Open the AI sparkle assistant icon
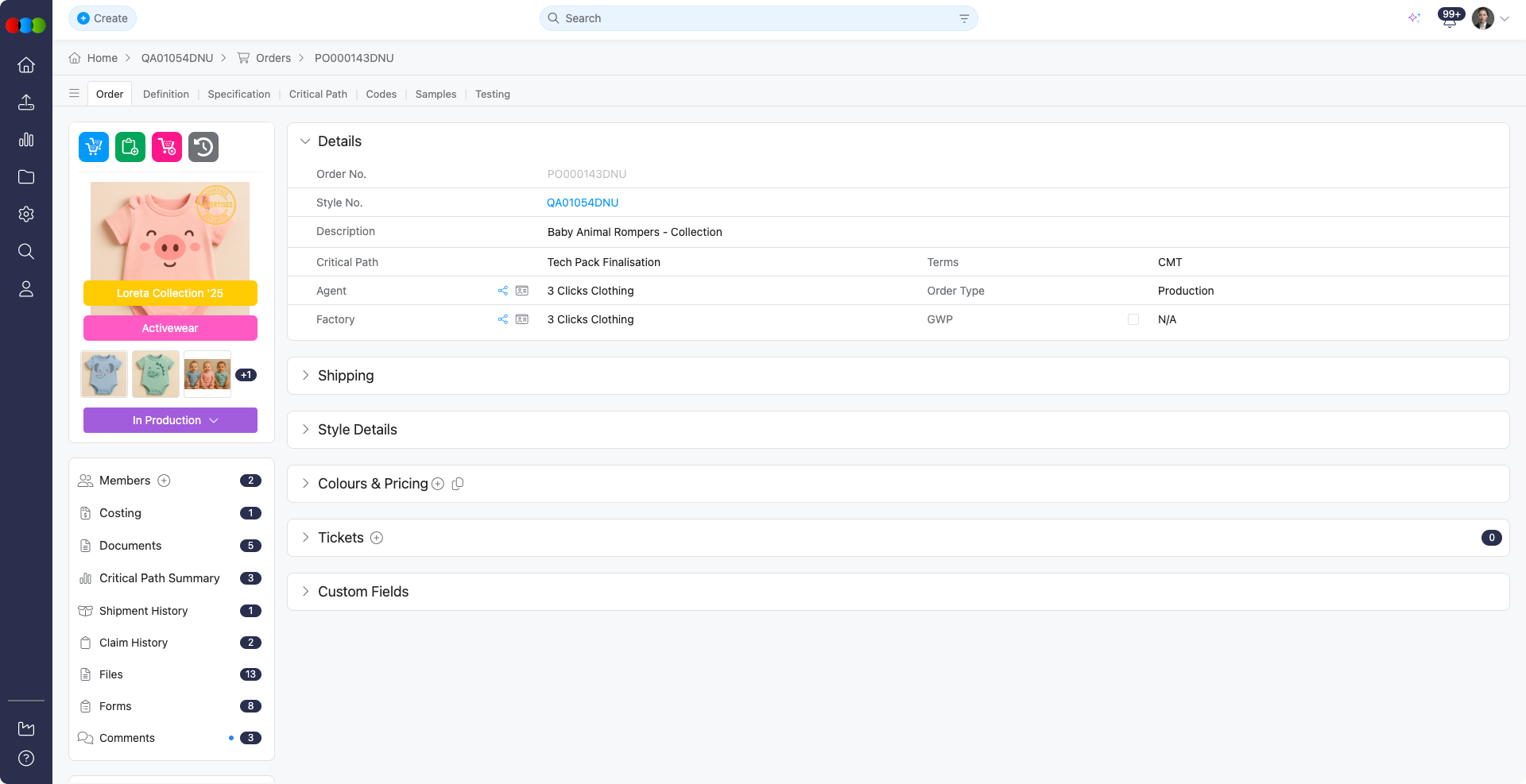Viewport: 1526px width, 784px height. tap(1414, 18)
